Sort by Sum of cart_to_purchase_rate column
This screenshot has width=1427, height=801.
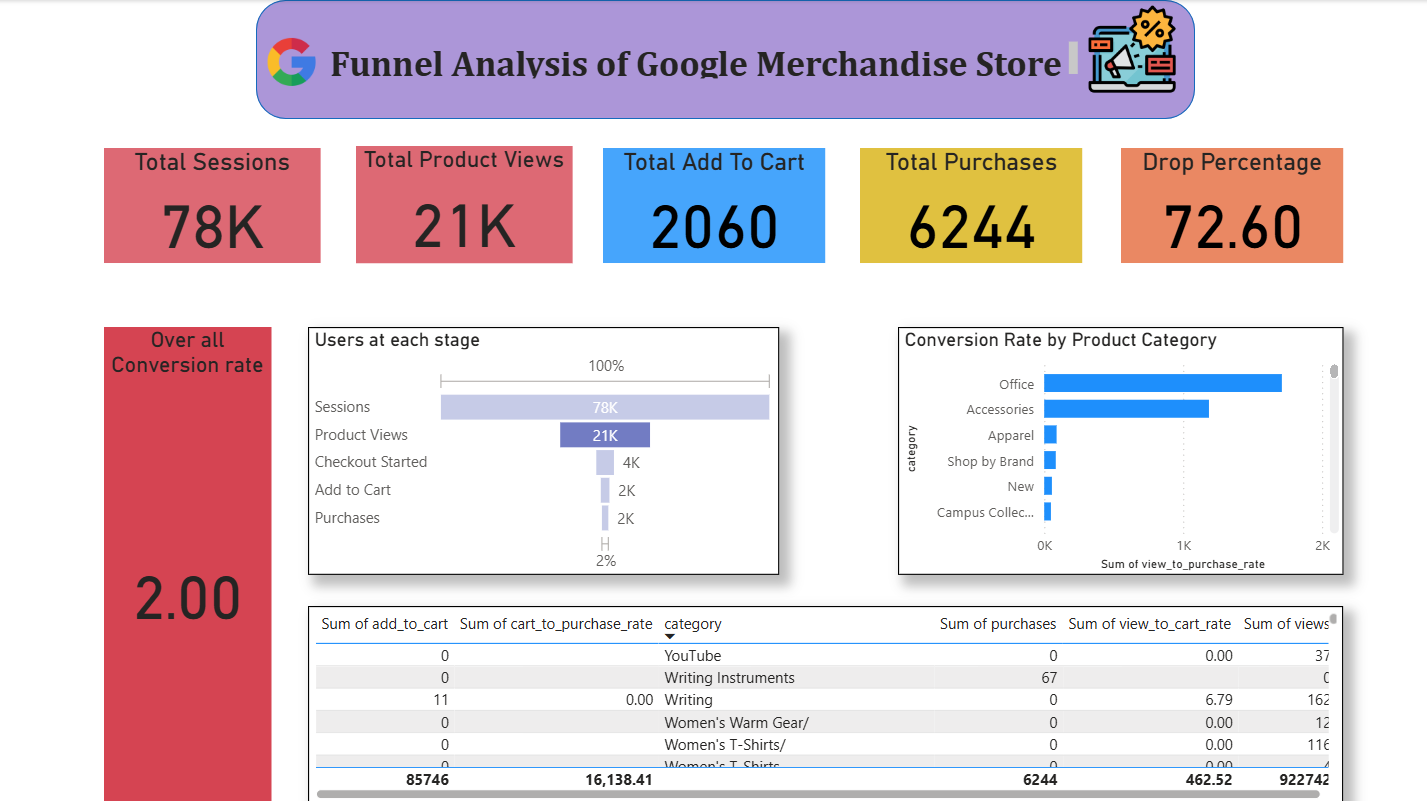556,624
